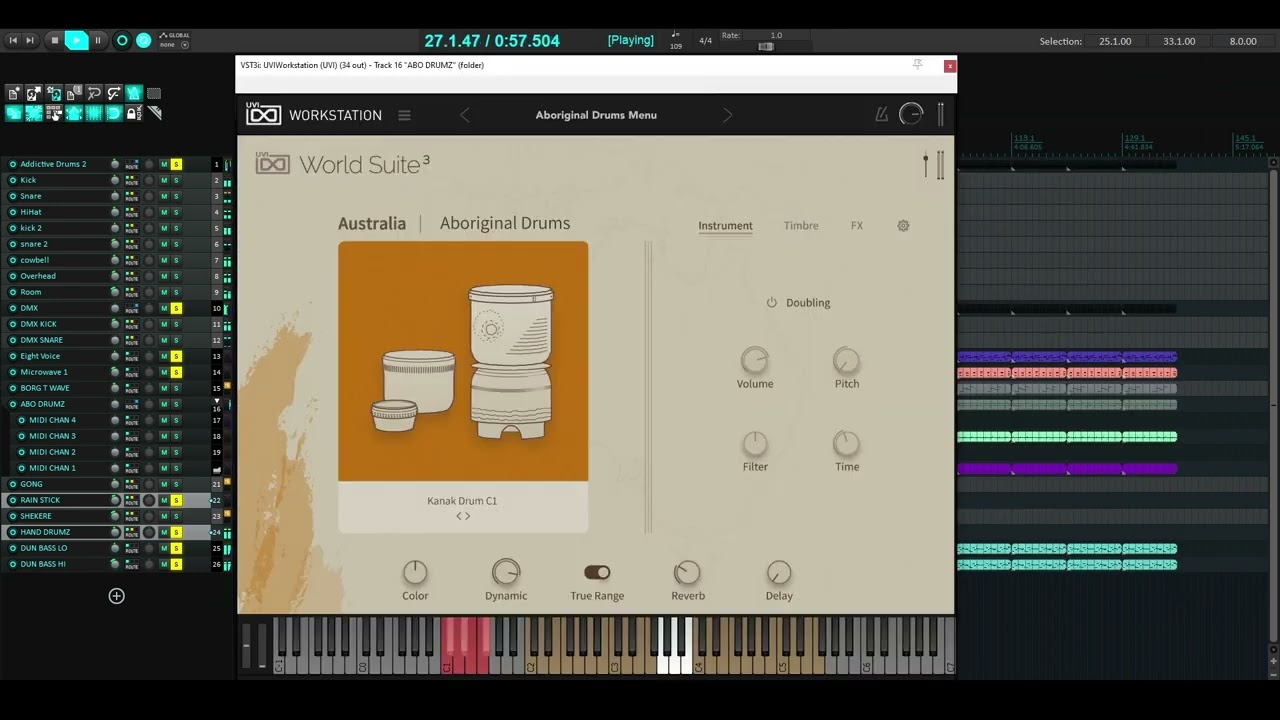The height and width of the screenshot is (720, 1280).
Task: Click the undo toolbar icon
Action: click(94, 93)
